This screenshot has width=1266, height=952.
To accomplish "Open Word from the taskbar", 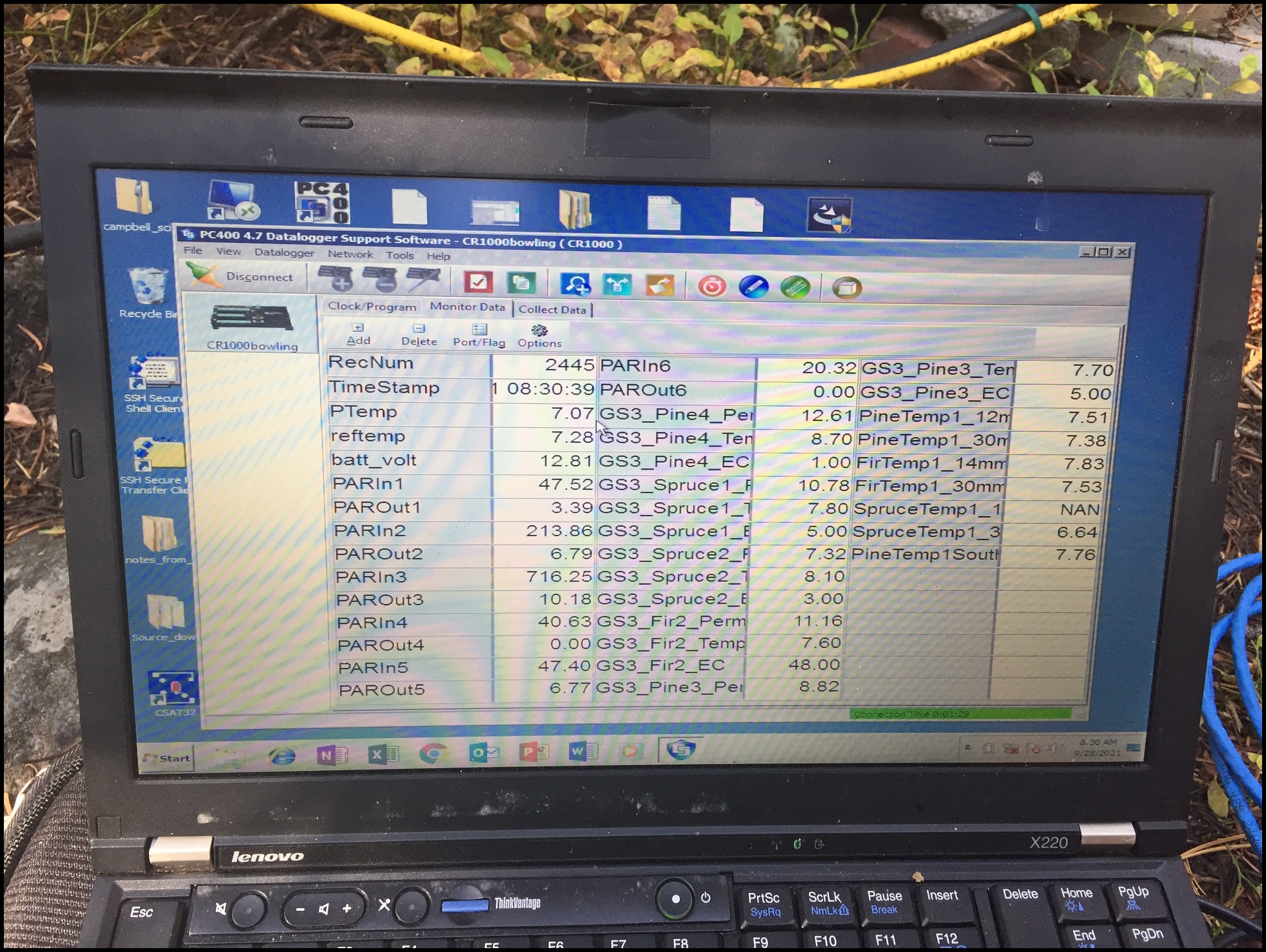I will pyautogui.click(x=584, y=750).
